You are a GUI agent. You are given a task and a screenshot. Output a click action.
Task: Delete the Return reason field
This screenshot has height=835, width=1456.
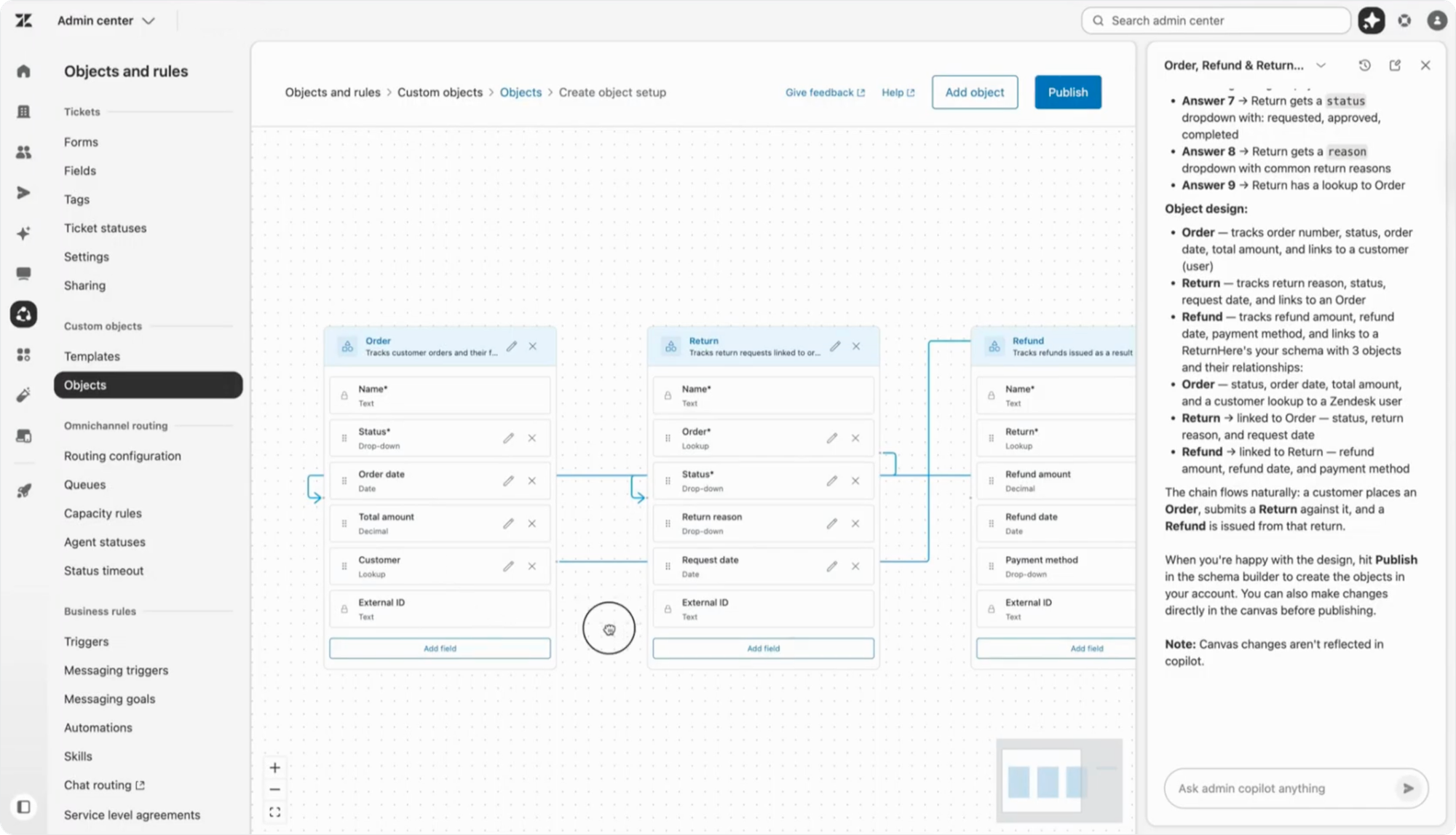click(855, 523)
